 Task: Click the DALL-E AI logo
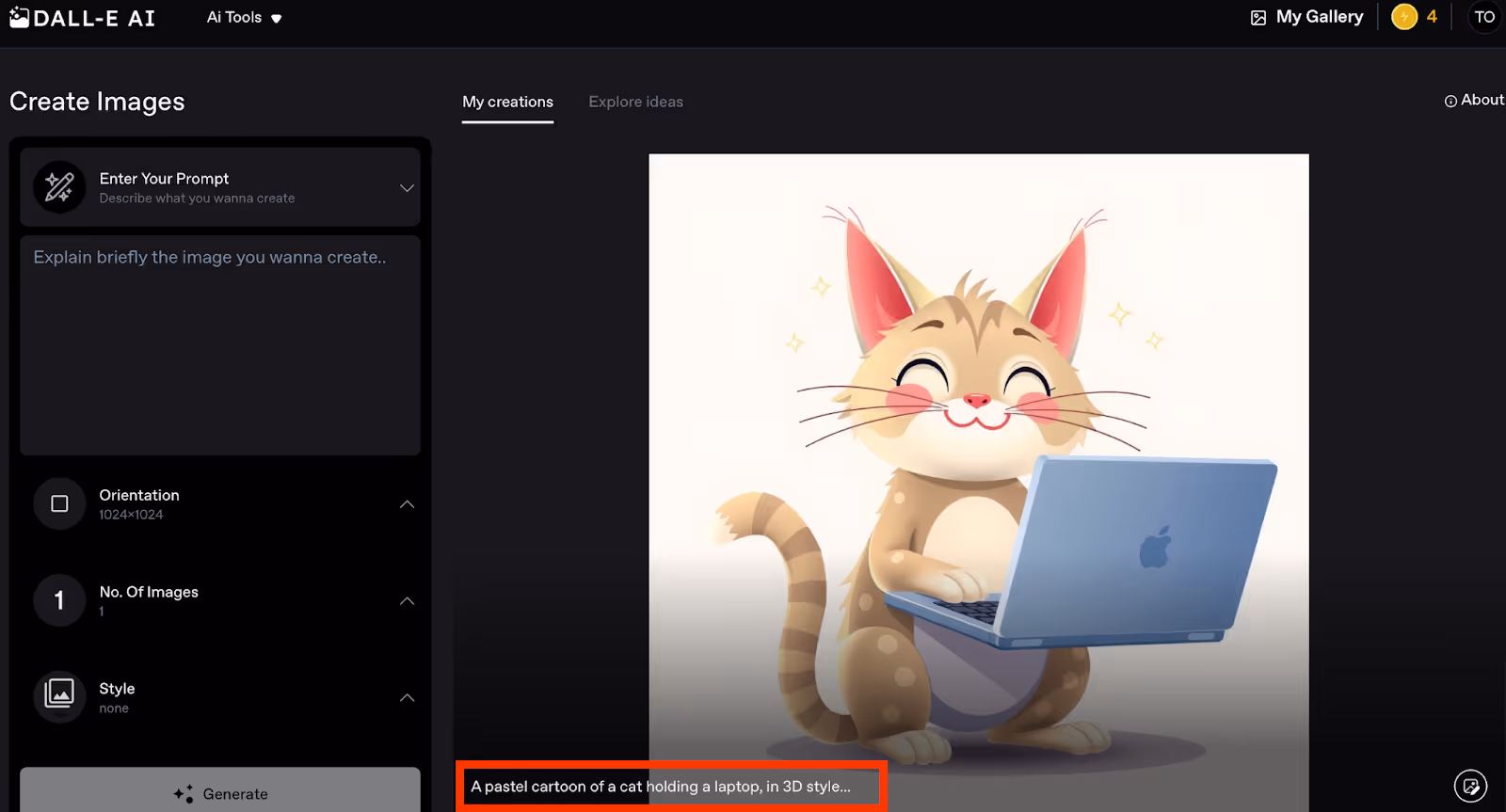pos(82,18)
